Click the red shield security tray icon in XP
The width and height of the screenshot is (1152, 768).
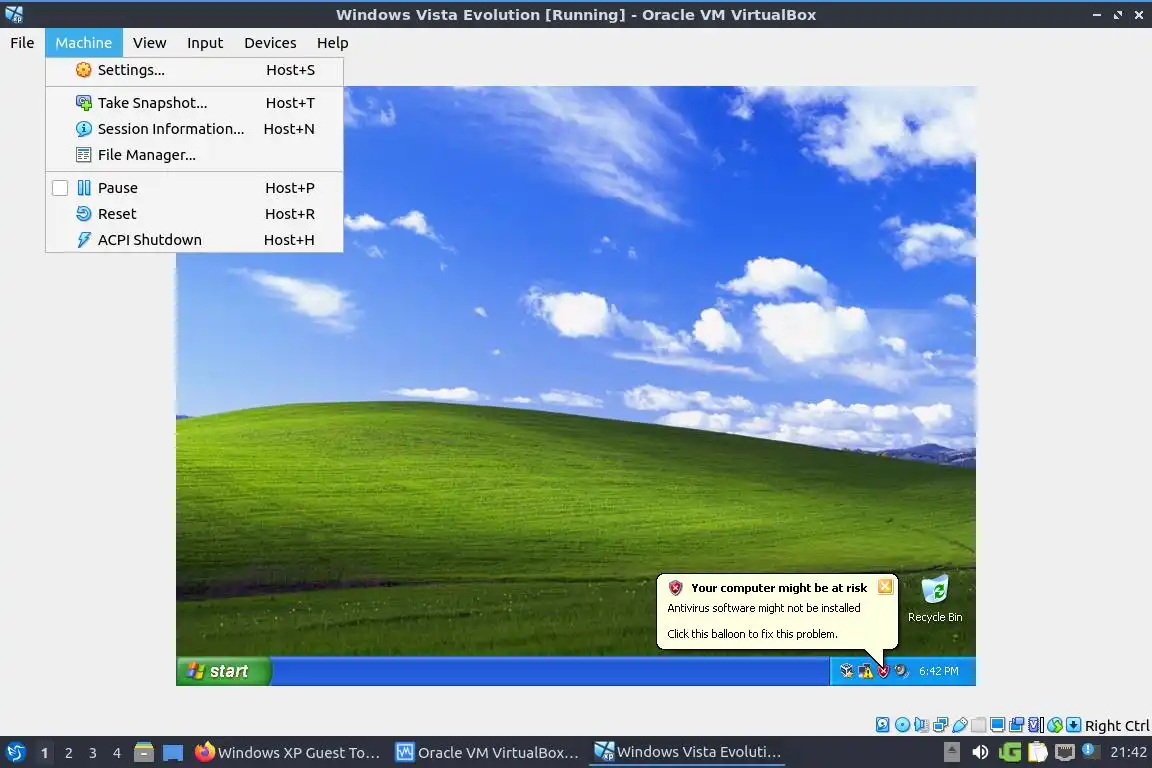[884, 671]
